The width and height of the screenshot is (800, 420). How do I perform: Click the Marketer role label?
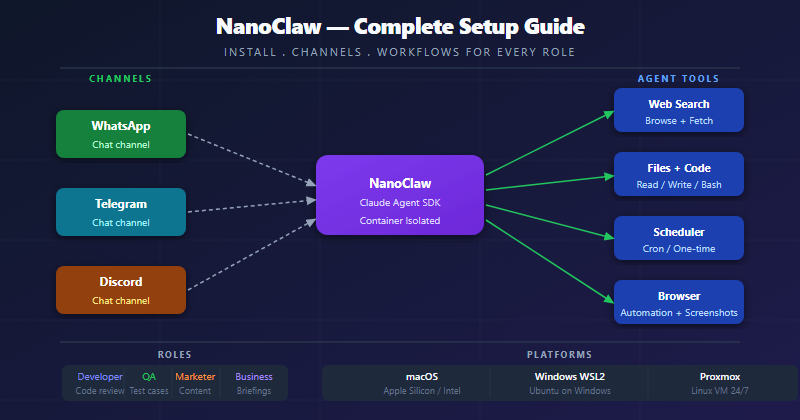click(x=195, y=377)
